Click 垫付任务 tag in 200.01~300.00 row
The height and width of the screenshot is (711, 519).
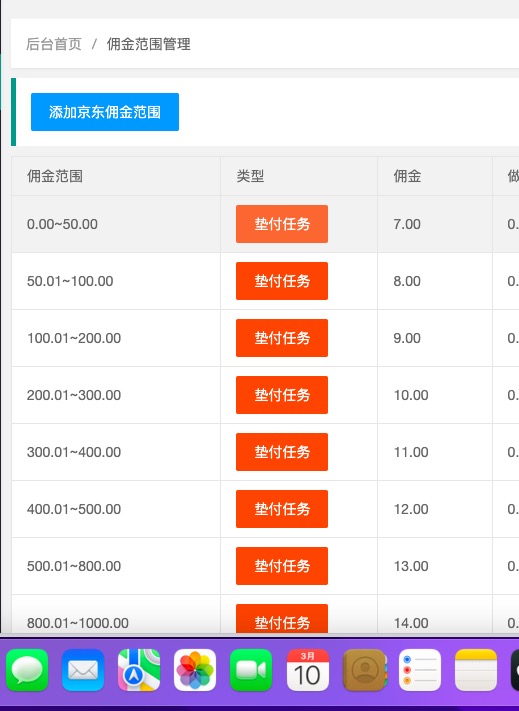(x=282, y=395)
